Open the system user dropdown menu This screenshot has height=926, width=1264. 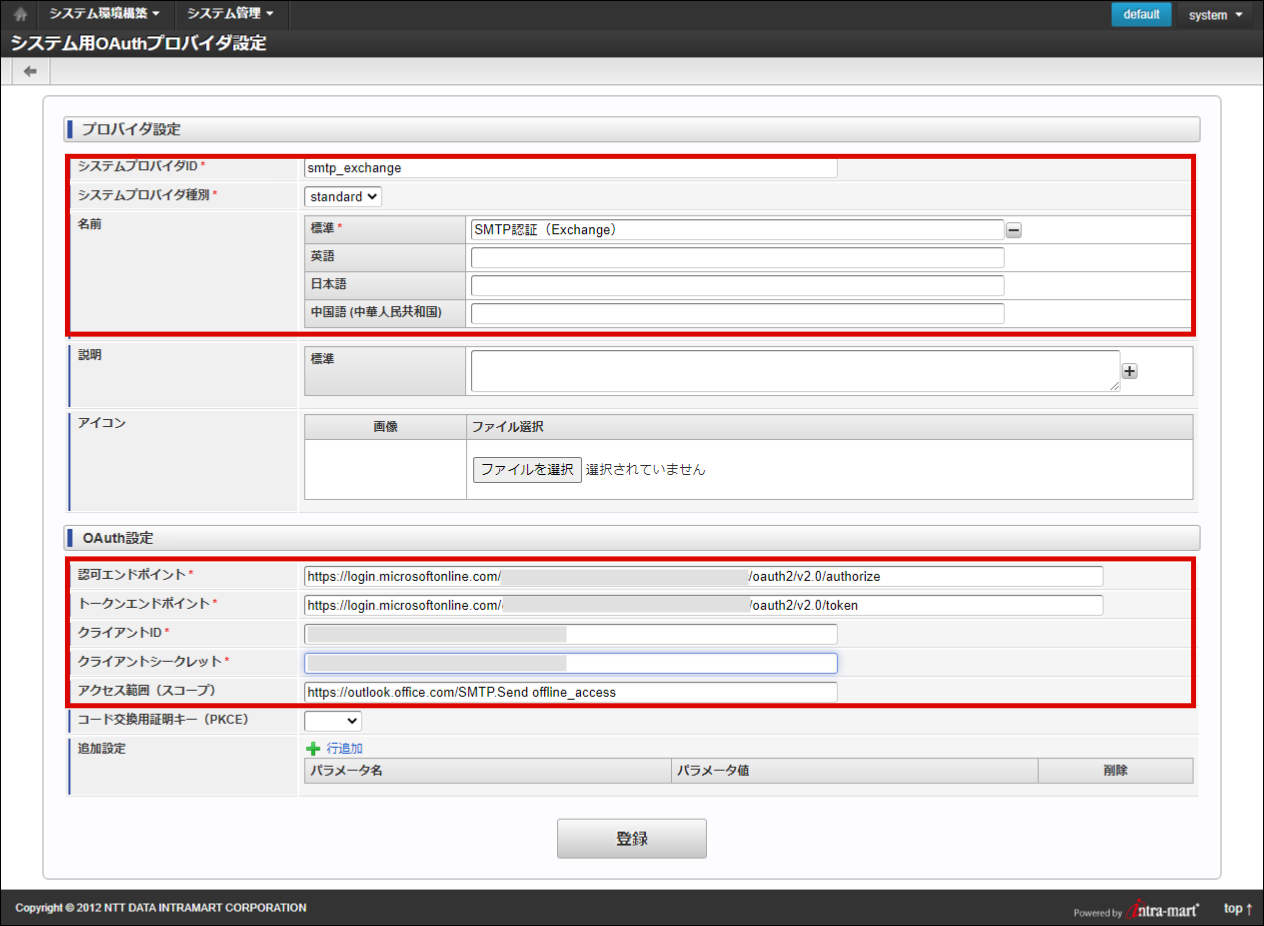(1215, 15)
